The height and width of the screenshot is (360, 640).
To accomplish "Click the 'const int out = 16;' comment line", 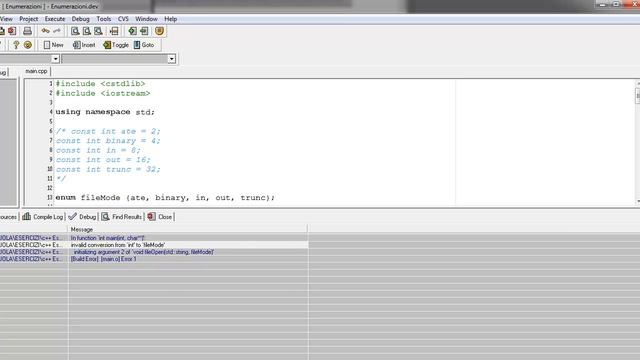I will (103, 160).
